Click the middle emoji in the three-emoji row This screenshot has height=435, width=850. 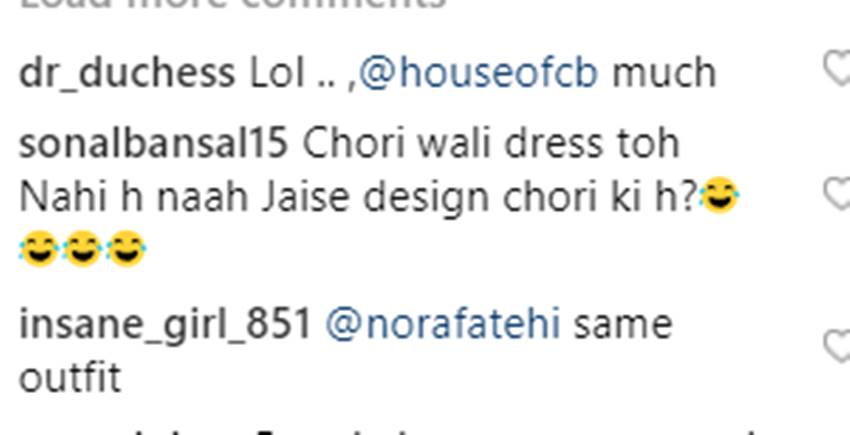point(82,249)
